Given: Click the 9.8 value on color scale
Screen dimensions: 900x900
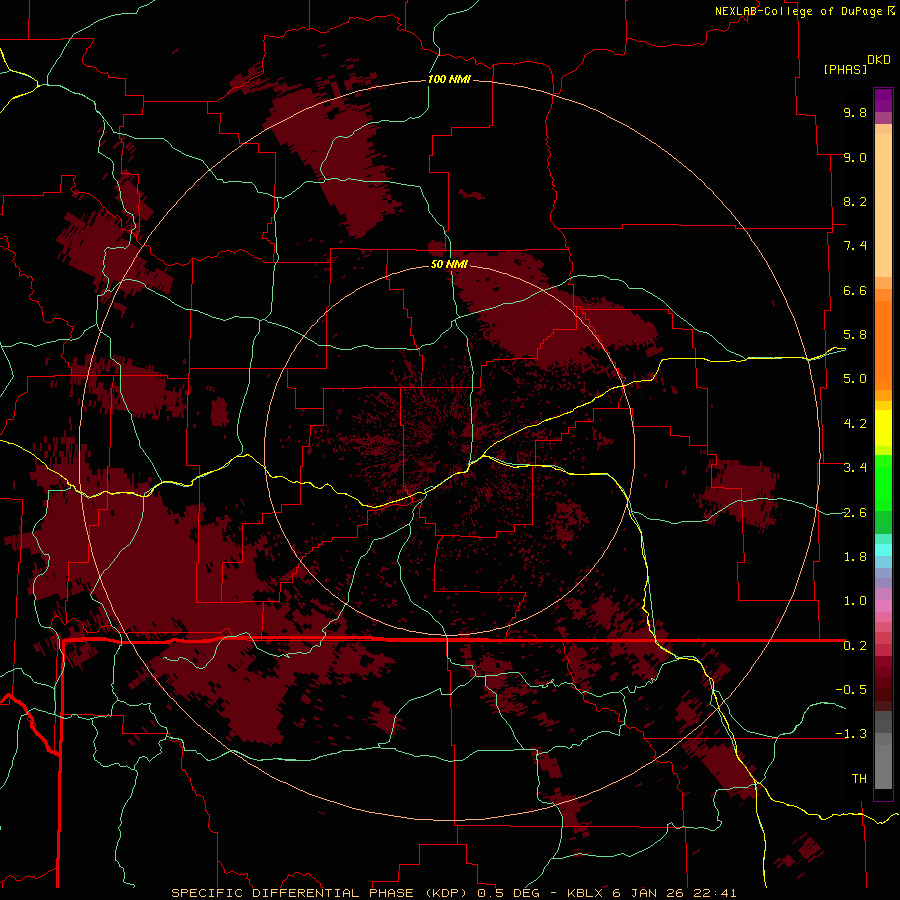Looking at the screenshot, I should [855, 112].
